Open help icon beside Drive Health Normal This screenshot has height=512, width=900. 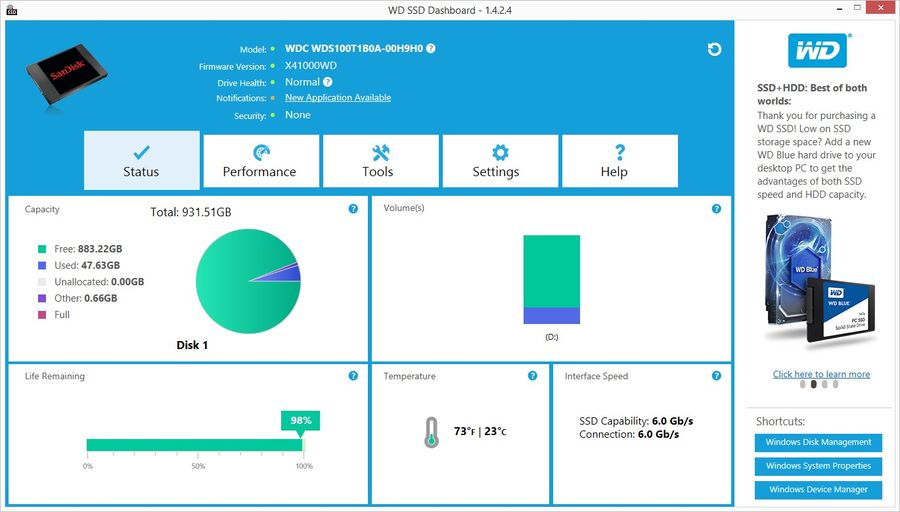(x=328, y=82)
